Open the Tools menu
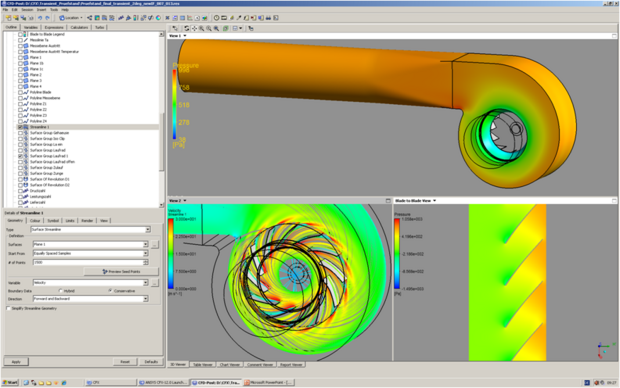This screenshot has width=620, height=388. 54,9
